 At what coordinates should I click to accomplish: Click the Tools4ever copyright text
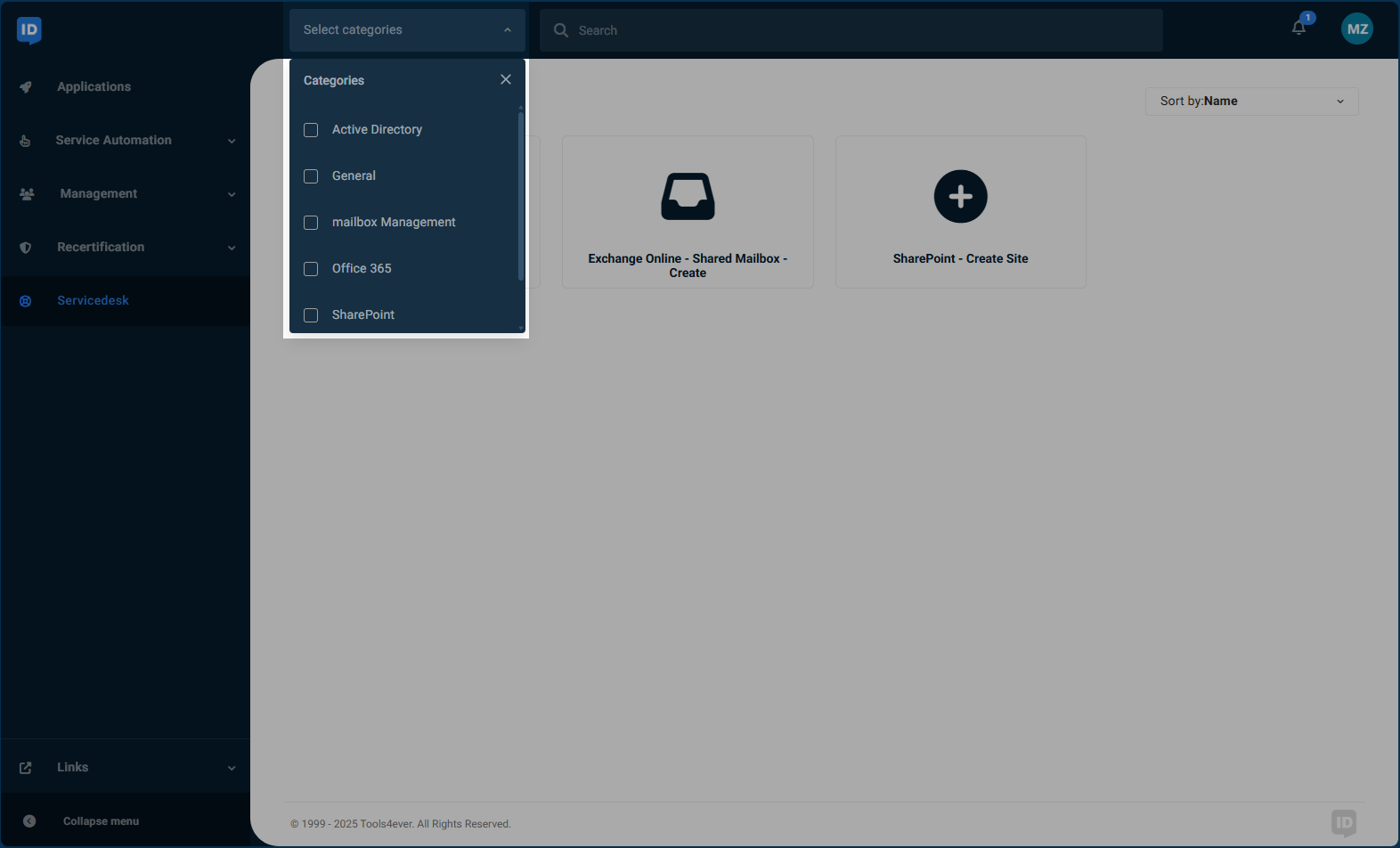(x=401, y=824)
